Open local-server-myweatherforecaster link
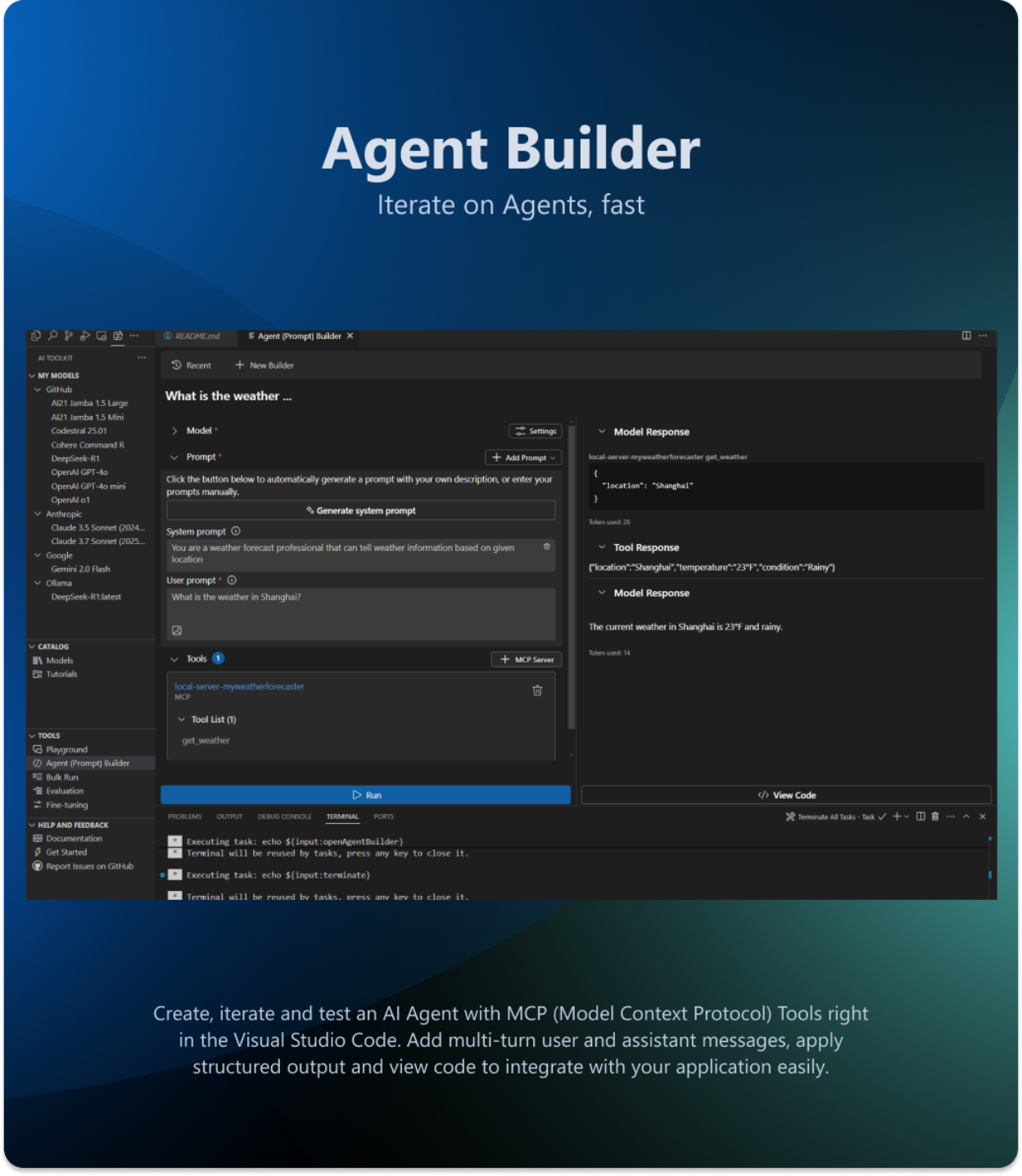 point(239,686)
